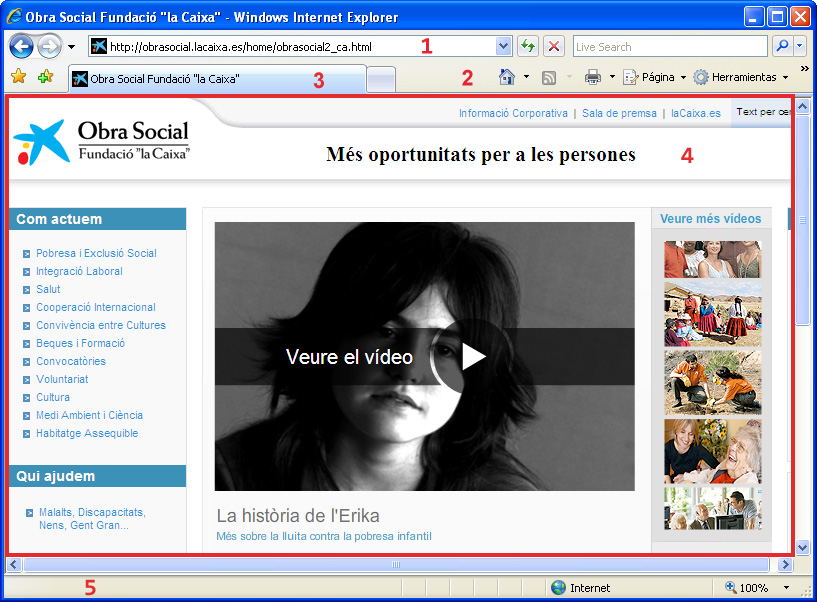Refresh the current page
The height and width of the screenshot is (602, 817).
pyautogui.click(x=530, y=46)
